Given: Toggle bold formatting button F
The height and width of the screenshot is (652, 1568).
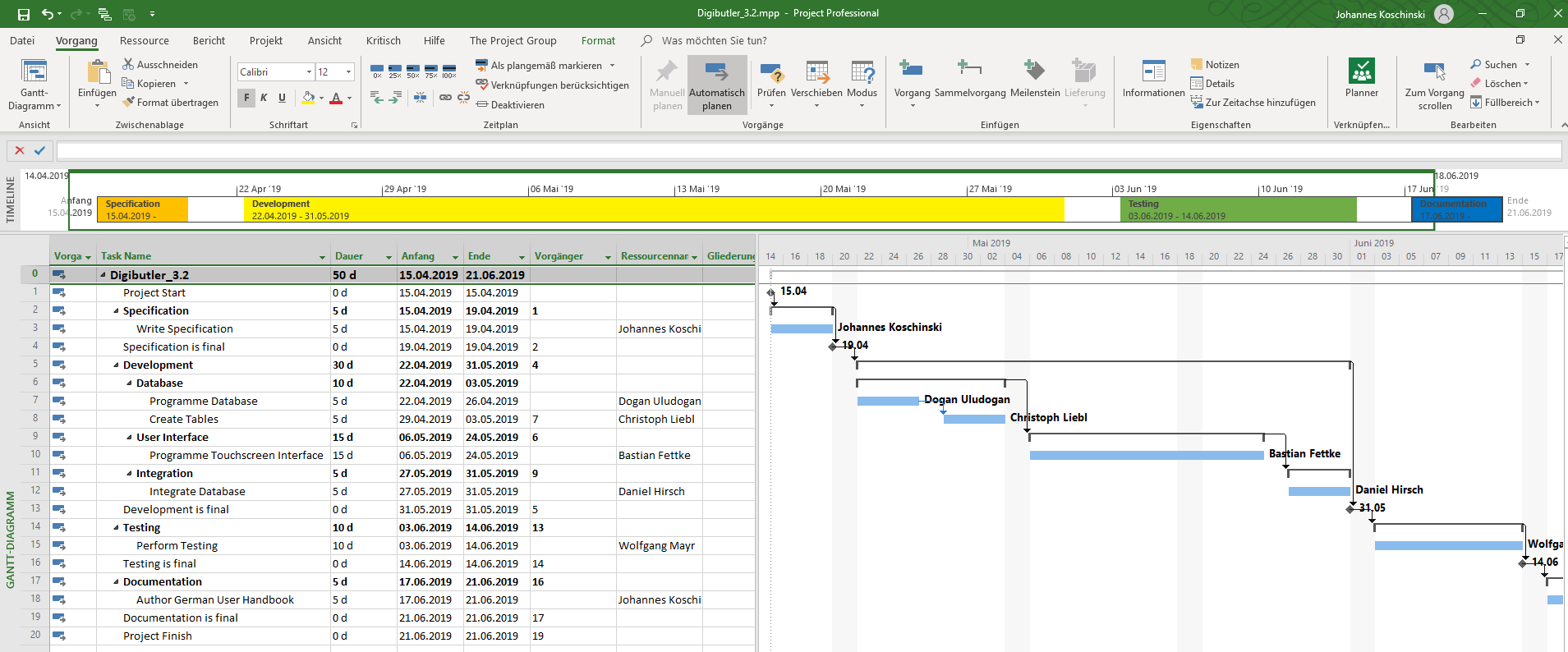Looking at the screenshot, I should coord(246,98).
